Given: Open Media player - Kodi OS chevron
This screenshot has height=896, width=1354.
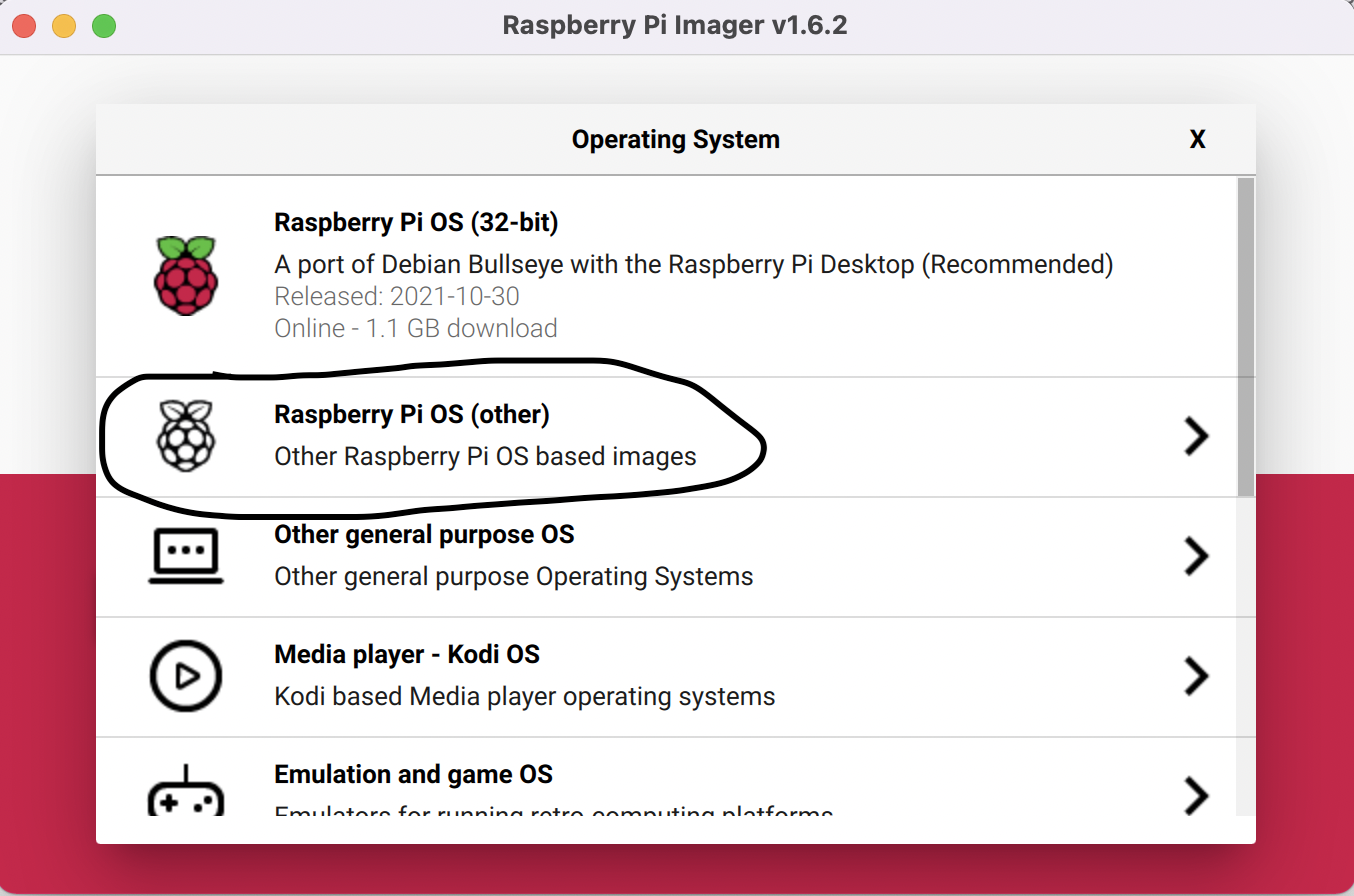Looking at the screenshot, I should pos(1197,676).
